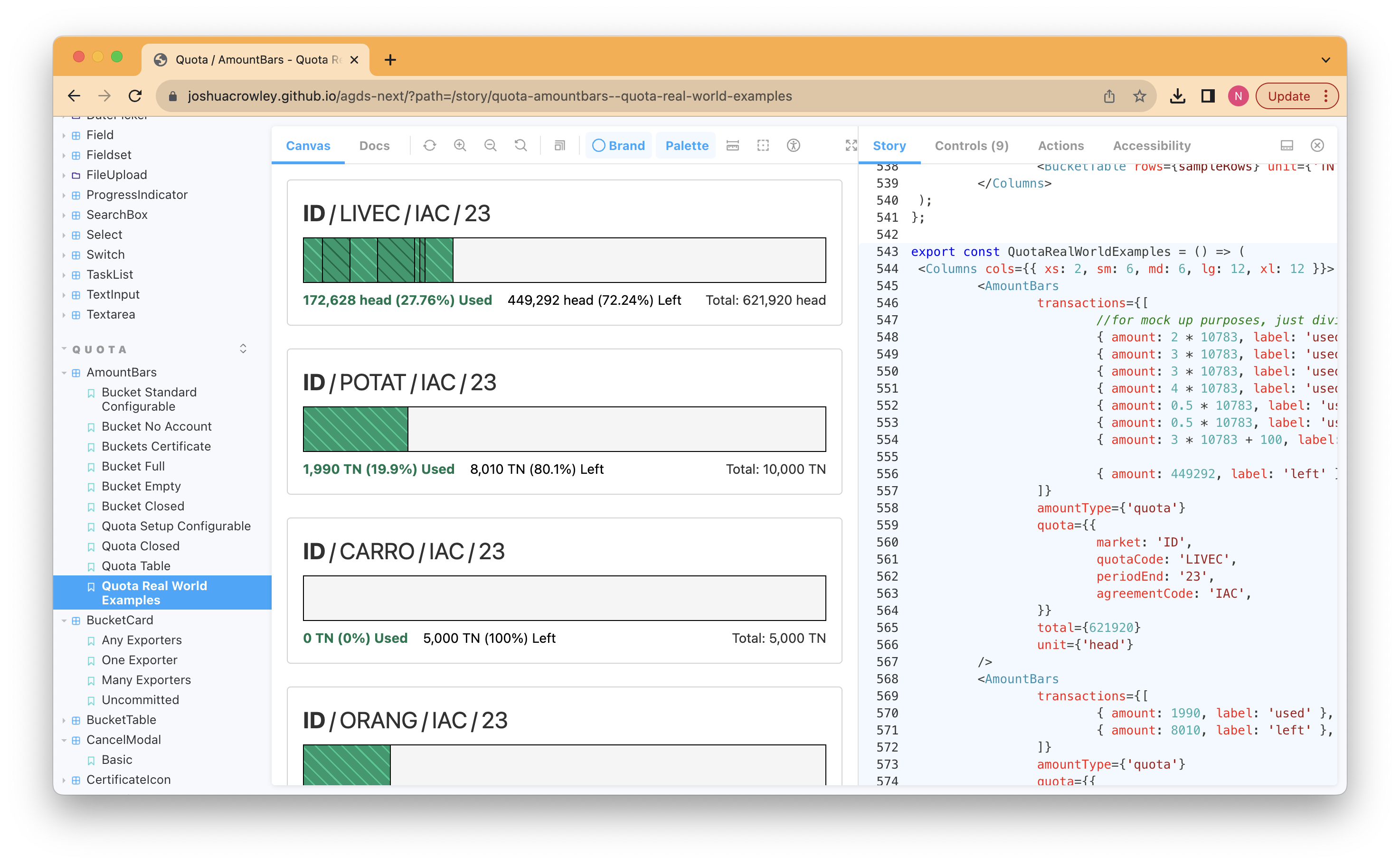The height and width of the screenshot is (865, 1400).
Task: Select the Bucket Full story
Action: click(132, 466)
